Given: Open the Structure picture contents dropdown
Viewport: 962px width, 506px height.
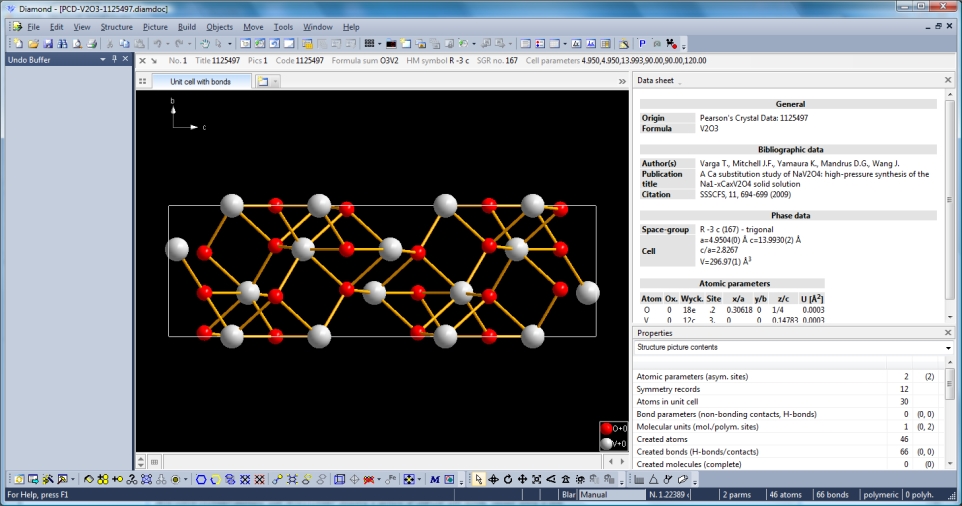Looking at the screenshot, I should click(x=948, y=348).
